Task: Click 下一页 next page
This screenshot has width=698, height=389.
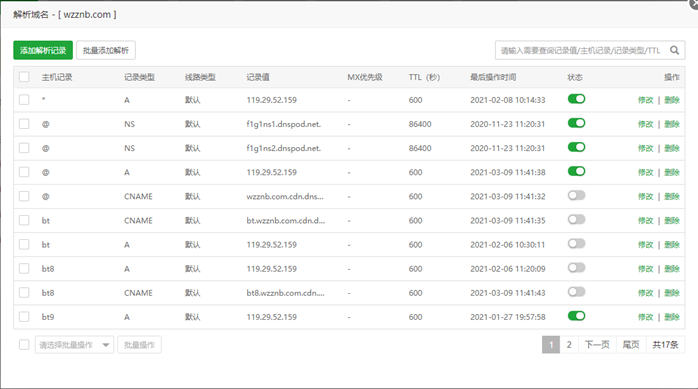Action: (x=597, y=344)
